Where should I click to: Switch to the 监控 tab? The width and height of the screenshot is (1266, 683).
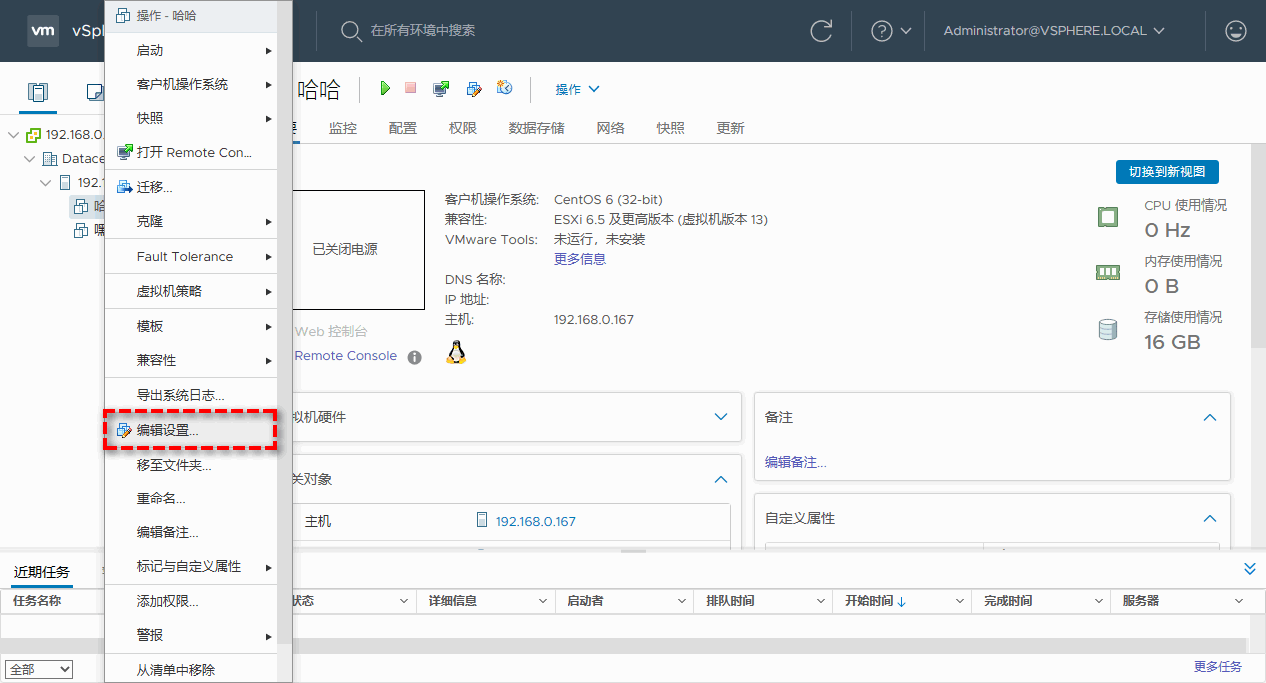pos(343,128)
